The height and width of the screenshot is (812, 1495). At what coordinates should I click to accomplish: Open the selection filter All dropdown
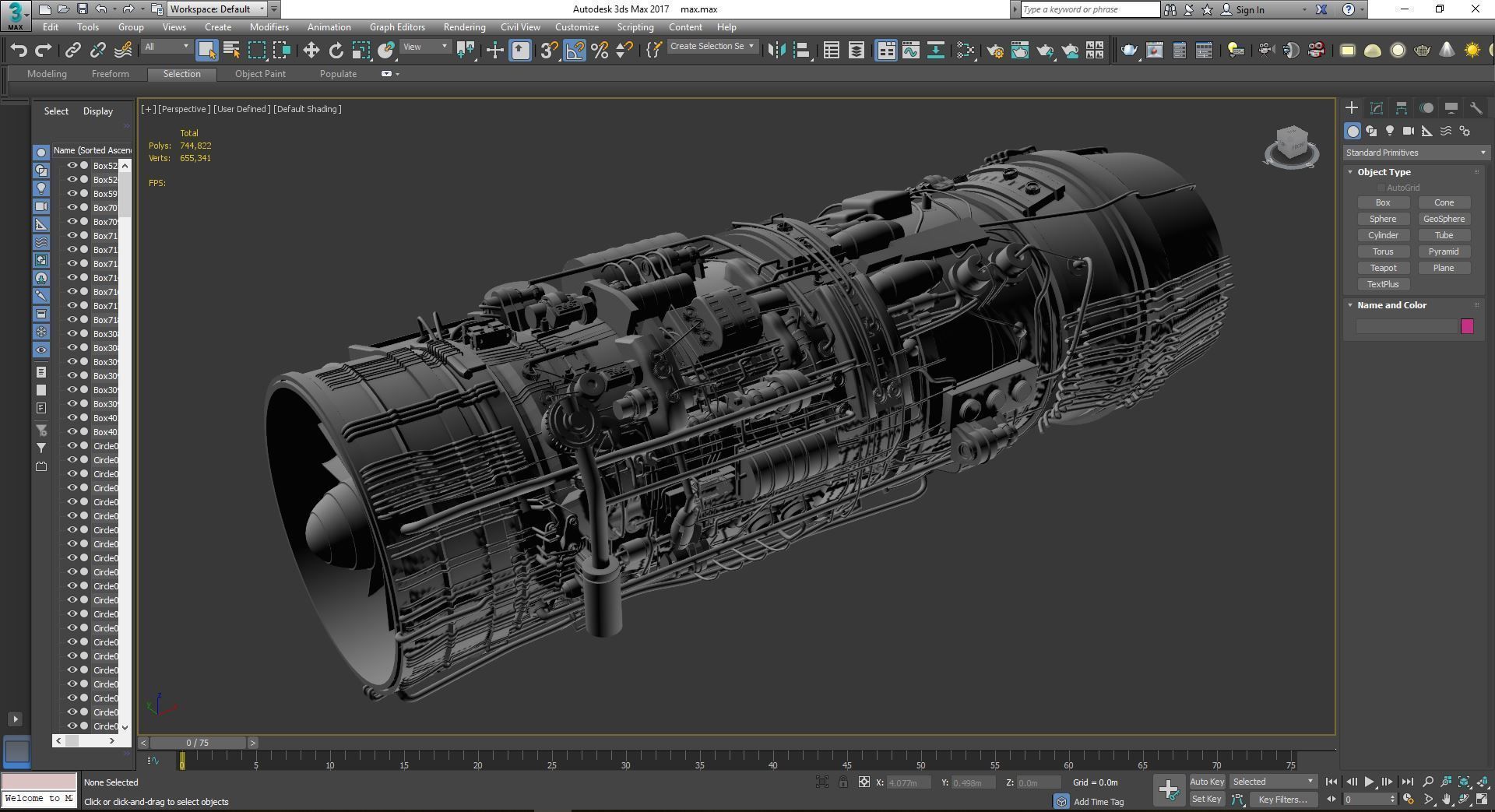(167, 47)
